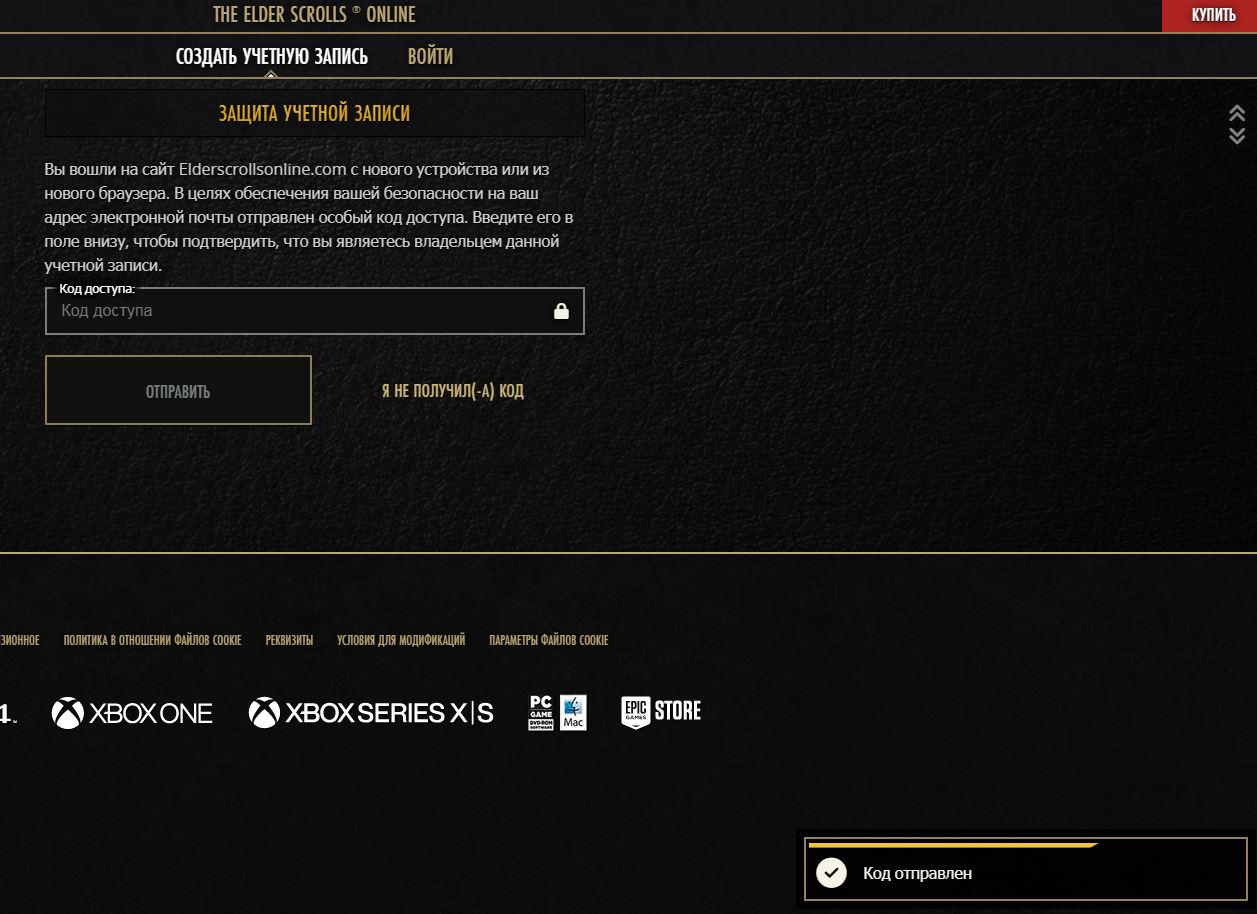
Task: Open the Войти tab
Action: [430, 56]
